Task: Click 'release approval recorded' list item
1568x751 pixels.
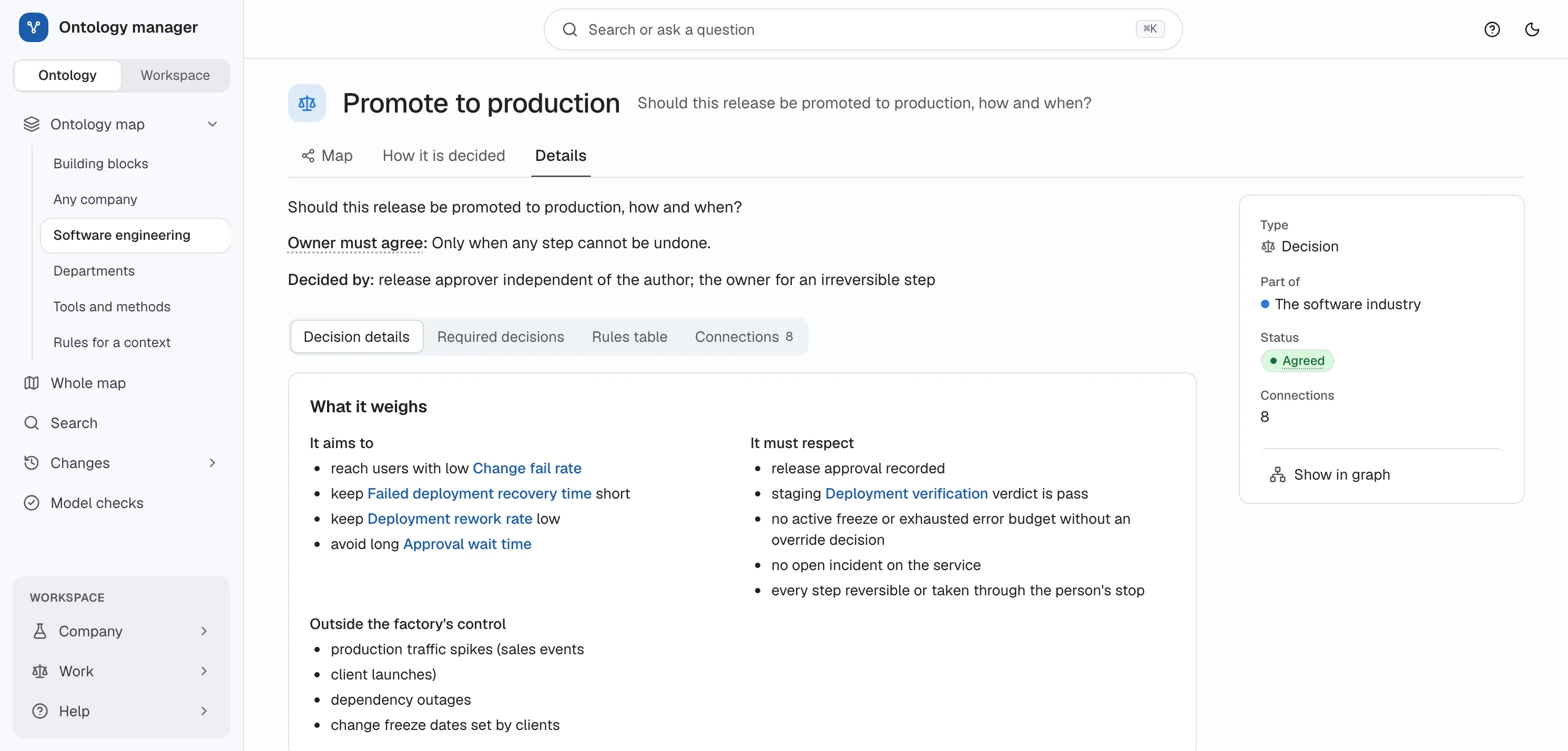Action: pyautogui.click(x=858, y=468)
